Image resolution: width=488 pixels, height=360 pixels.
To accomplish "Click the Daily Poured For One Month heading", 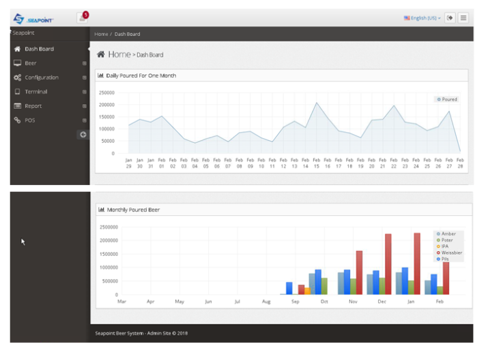I will 141,76.
